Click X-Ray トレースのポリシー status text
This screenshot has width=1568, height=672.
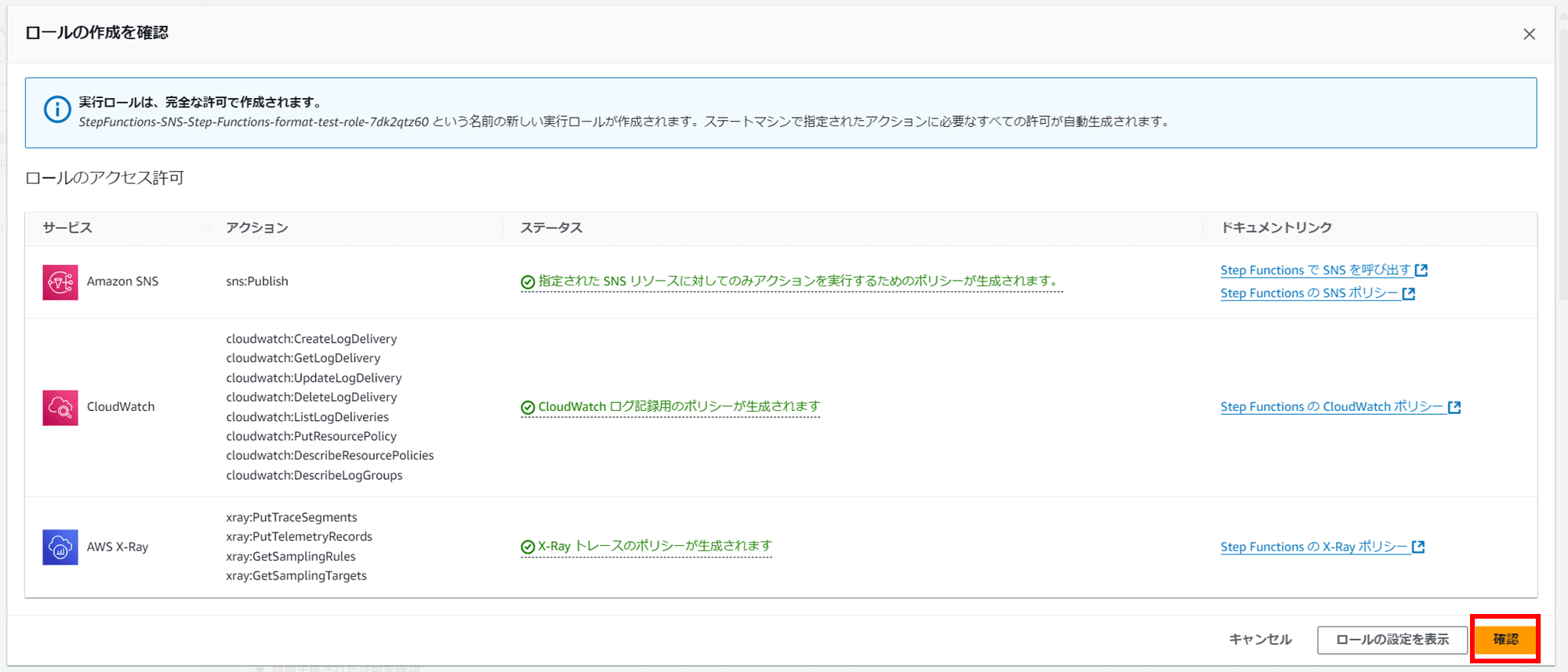(x=655, y=547)
